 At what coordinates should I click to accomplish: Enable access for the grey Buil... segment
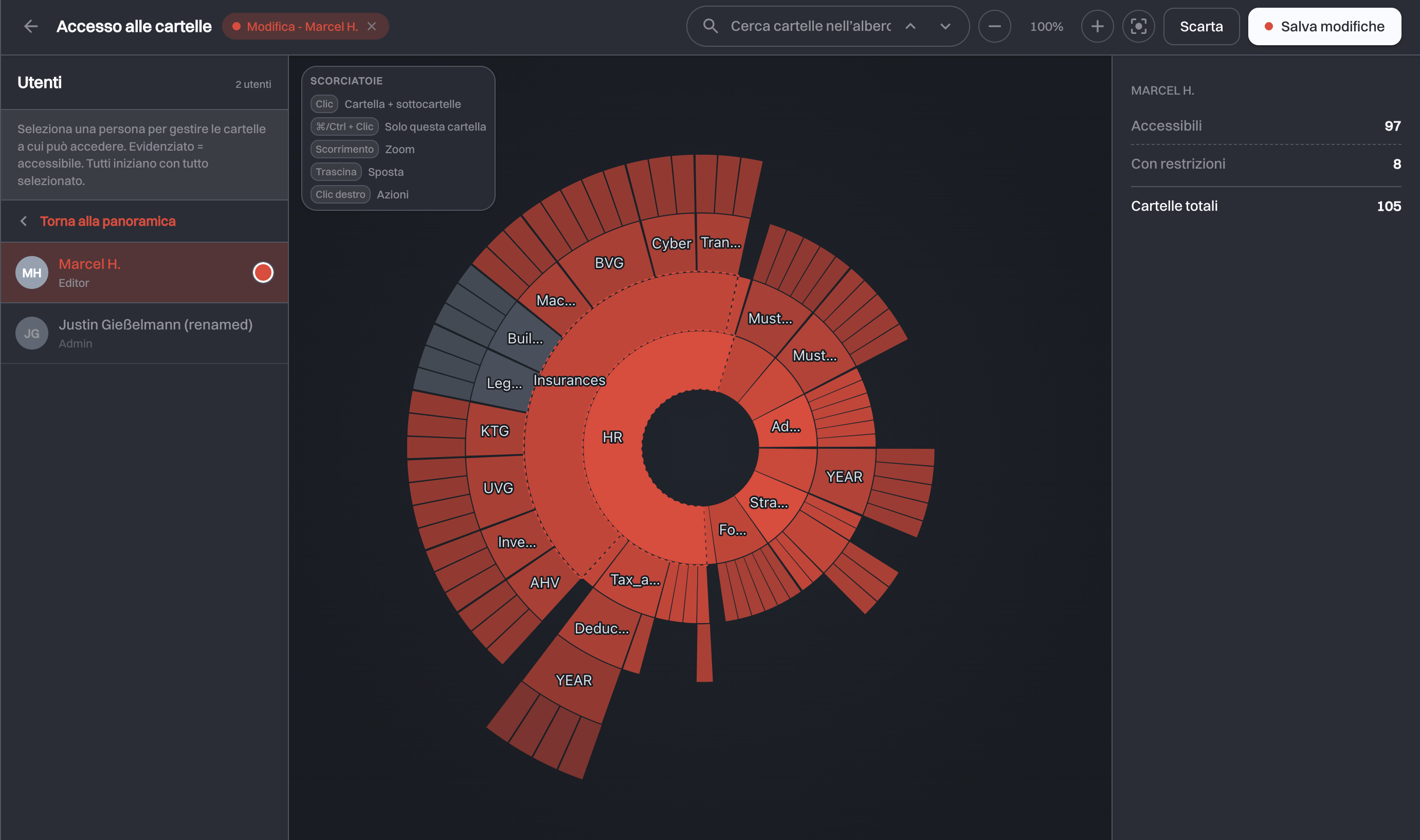point(524,338)
